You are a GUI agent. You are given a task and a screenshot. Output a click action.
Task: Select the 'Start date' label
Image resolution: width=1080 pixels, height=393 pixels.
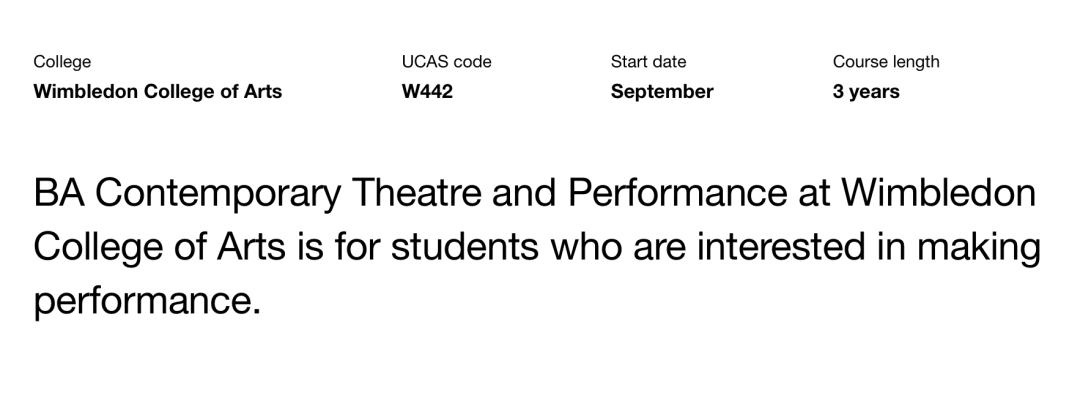(648, 62)
